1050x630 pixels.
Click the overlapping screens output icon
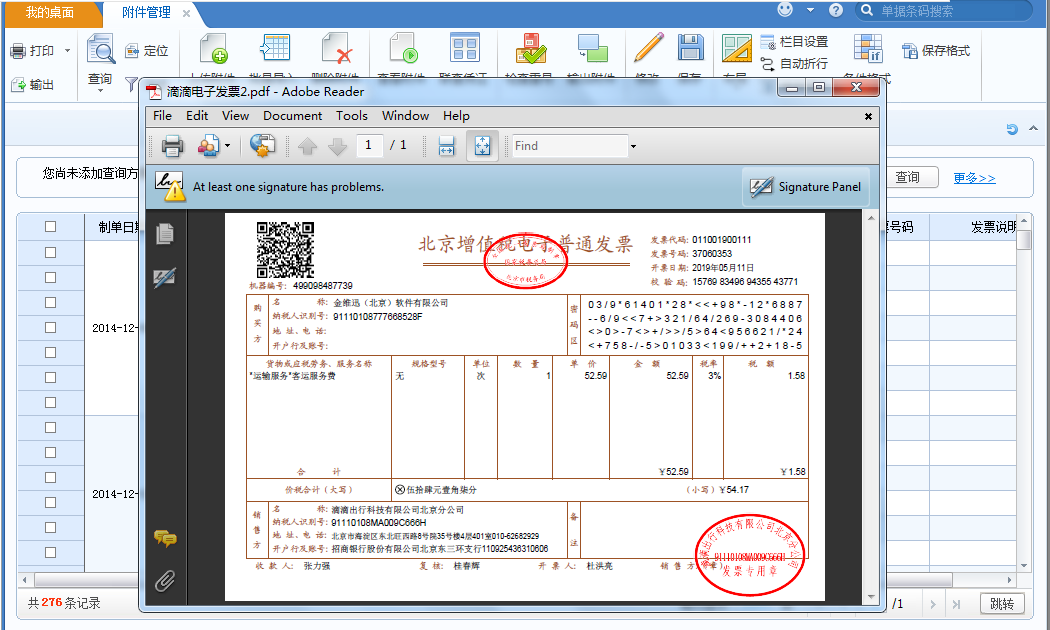click(593, 48)
